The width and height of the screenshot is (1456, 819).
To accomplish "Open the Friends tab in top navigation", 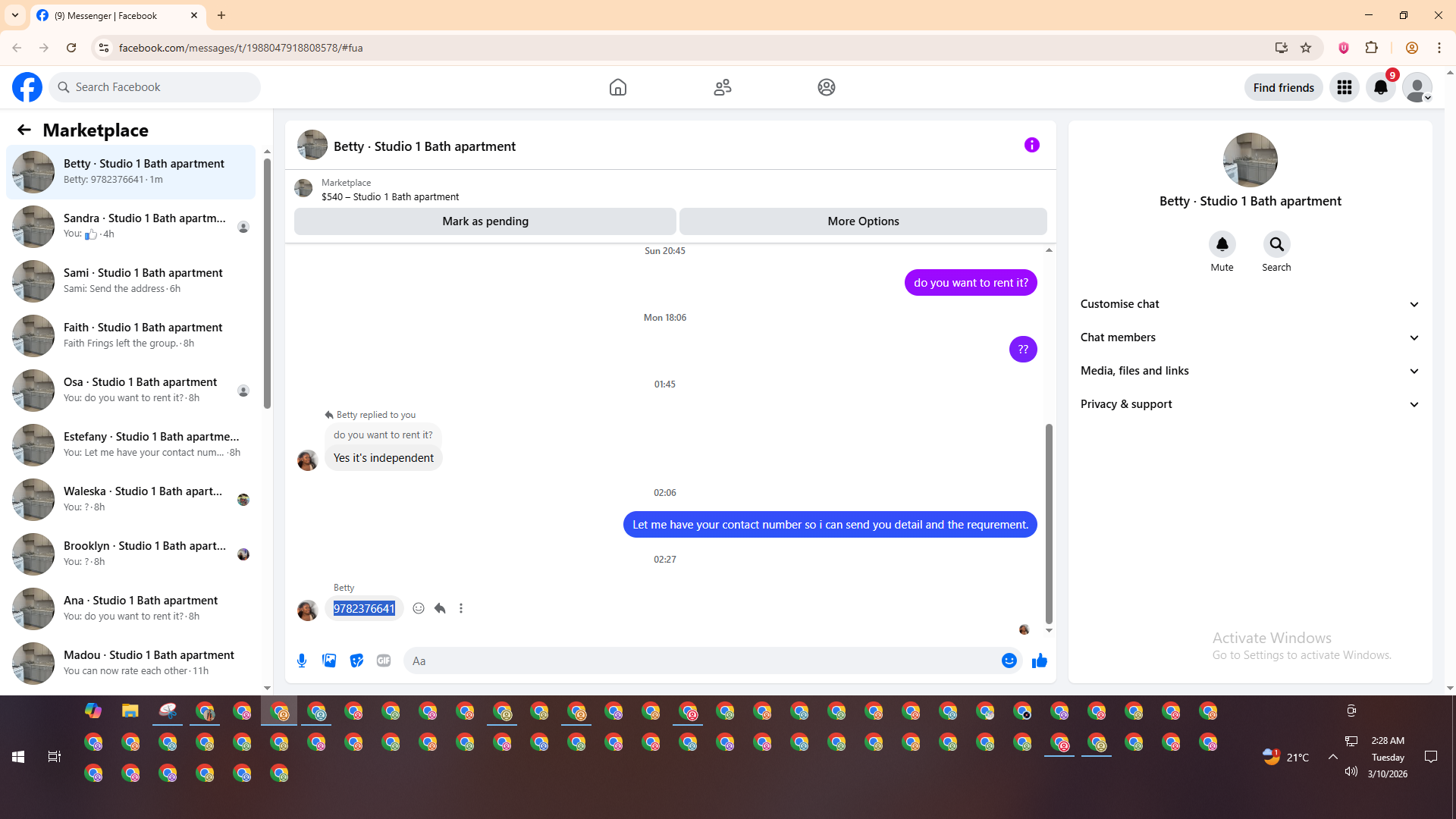I will [722, 87].
